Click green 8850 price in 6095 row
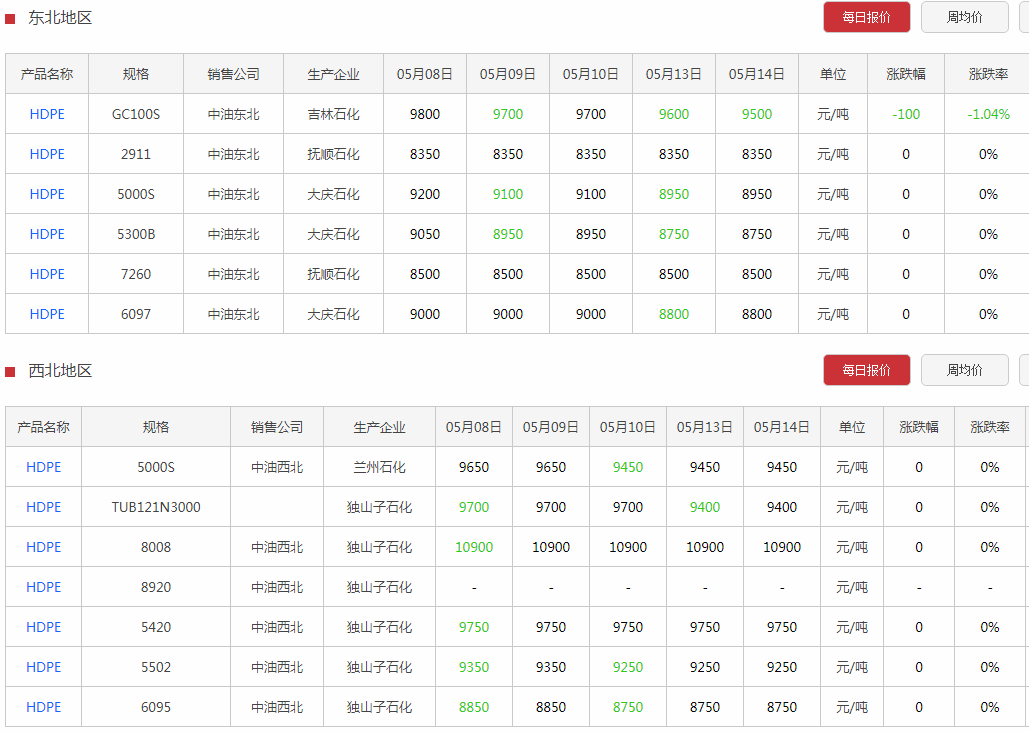 pos(474,708)
